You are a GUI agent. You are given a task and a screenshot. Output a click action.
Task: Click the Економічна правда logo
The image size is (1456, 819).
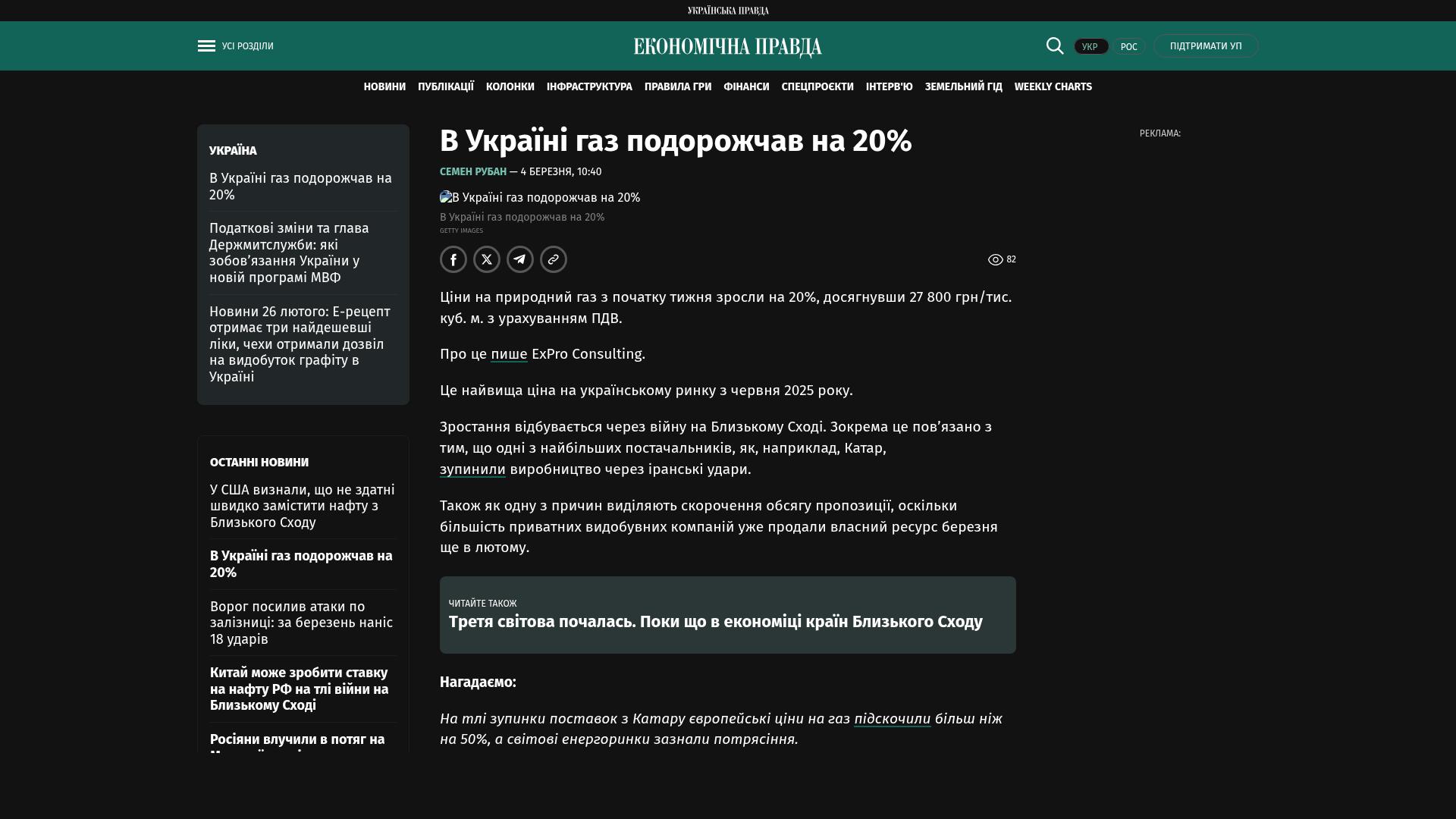727,47
